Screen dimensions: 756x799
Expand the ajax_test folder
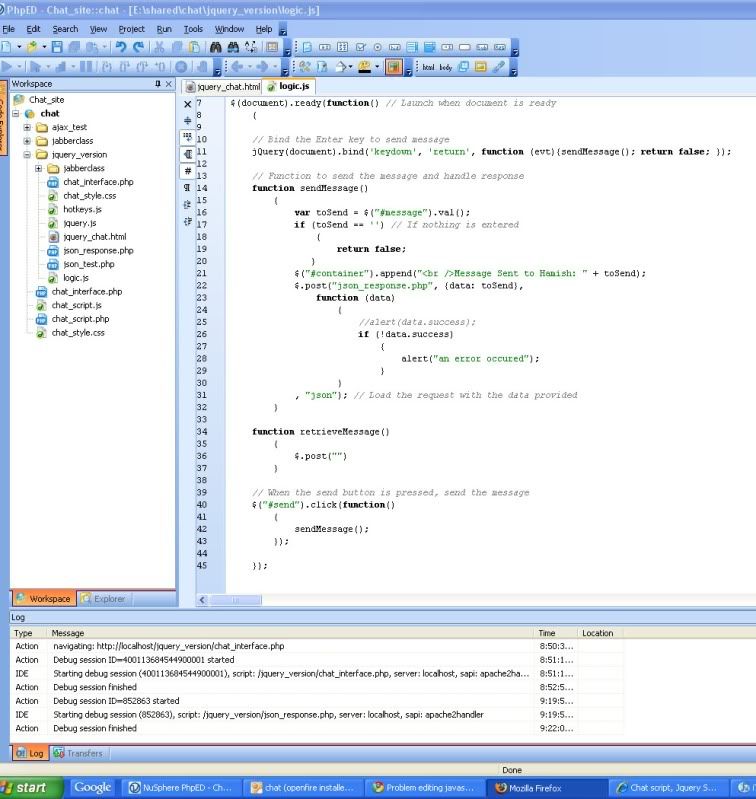click(x=28, y=127)
